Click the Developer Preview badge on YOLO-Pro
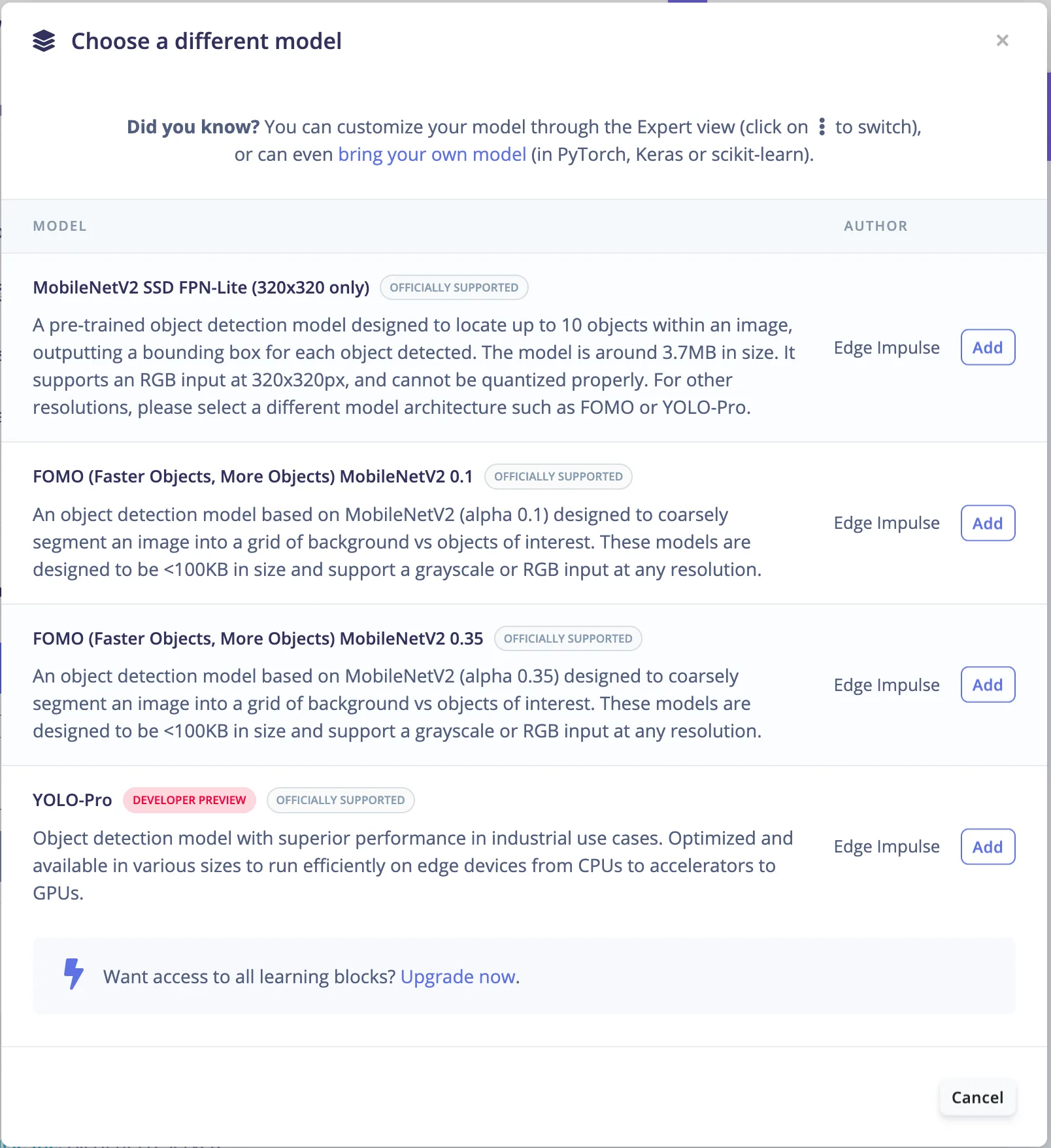Screen dimensions: 1051x1148 [190, 800]
